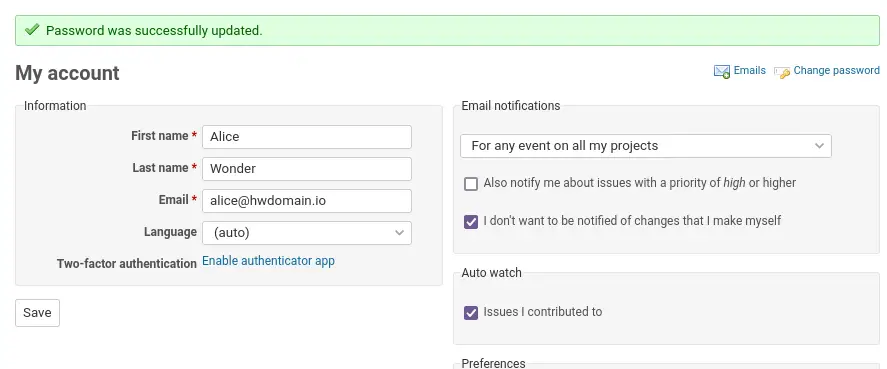Click the Emails envelope icon

coord(722,71)
